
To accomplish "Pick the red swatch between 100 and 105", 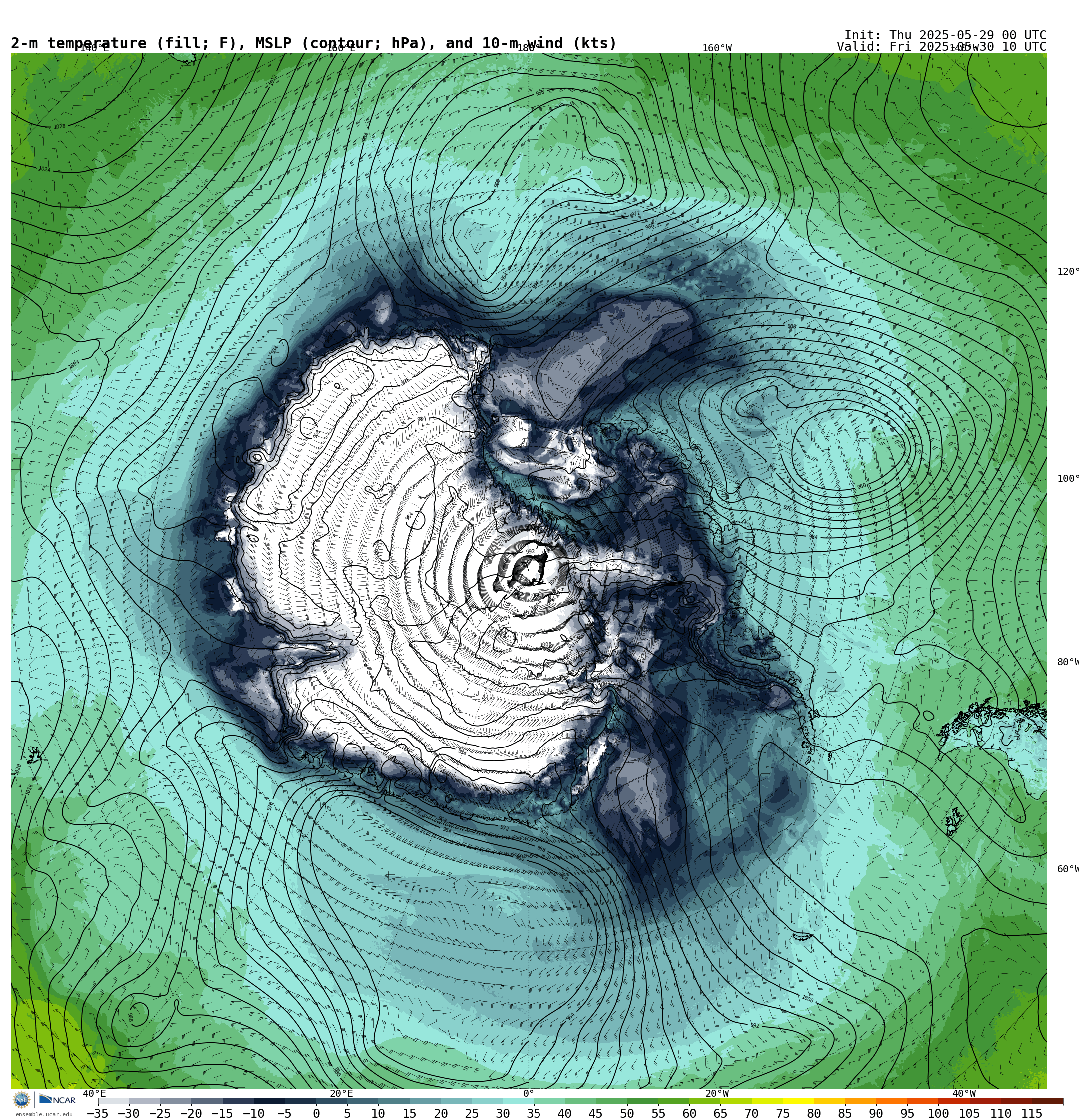I will 954,1101.
